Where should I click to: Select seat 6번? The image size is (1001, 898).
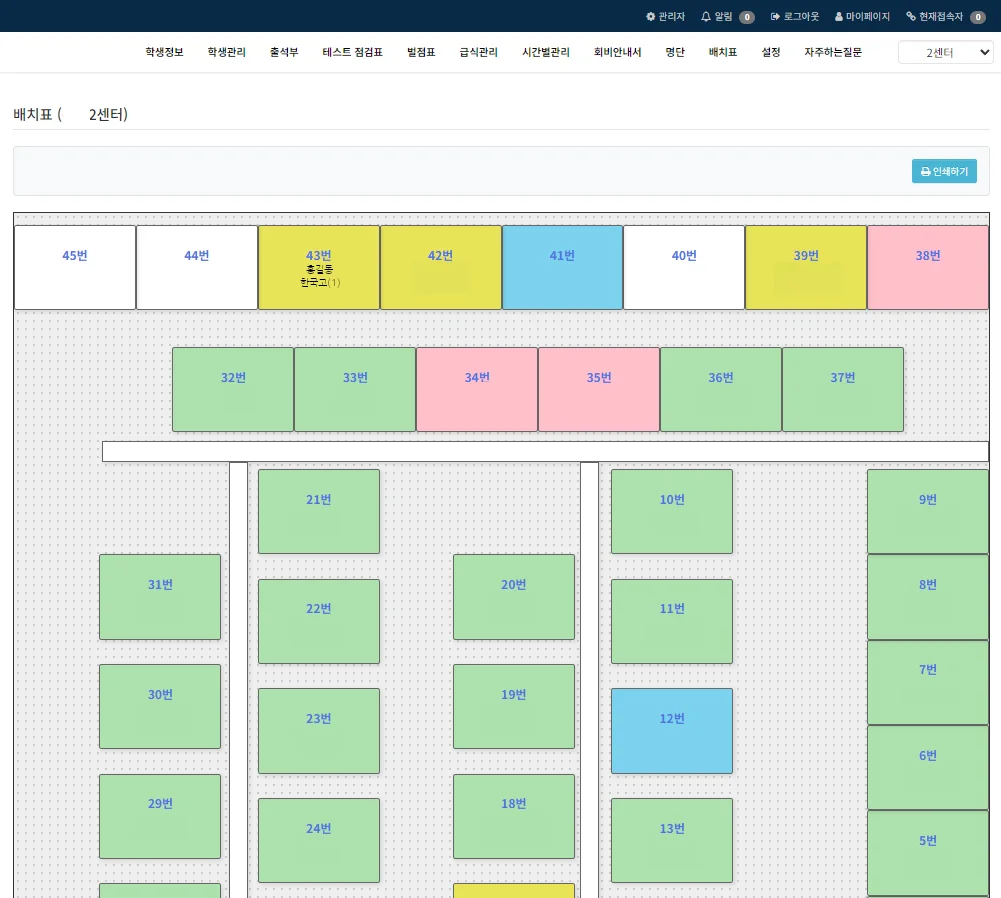[x=928, y=768]
